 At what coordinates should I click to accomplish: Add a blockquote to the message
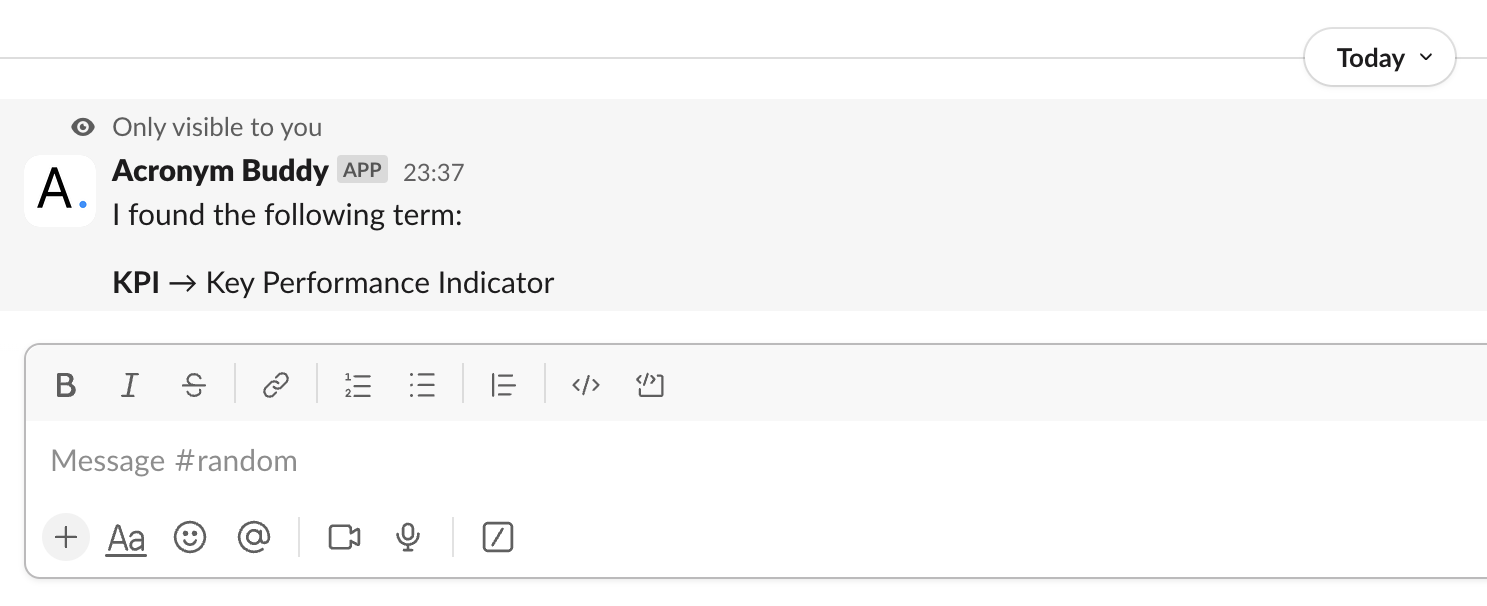503,385
